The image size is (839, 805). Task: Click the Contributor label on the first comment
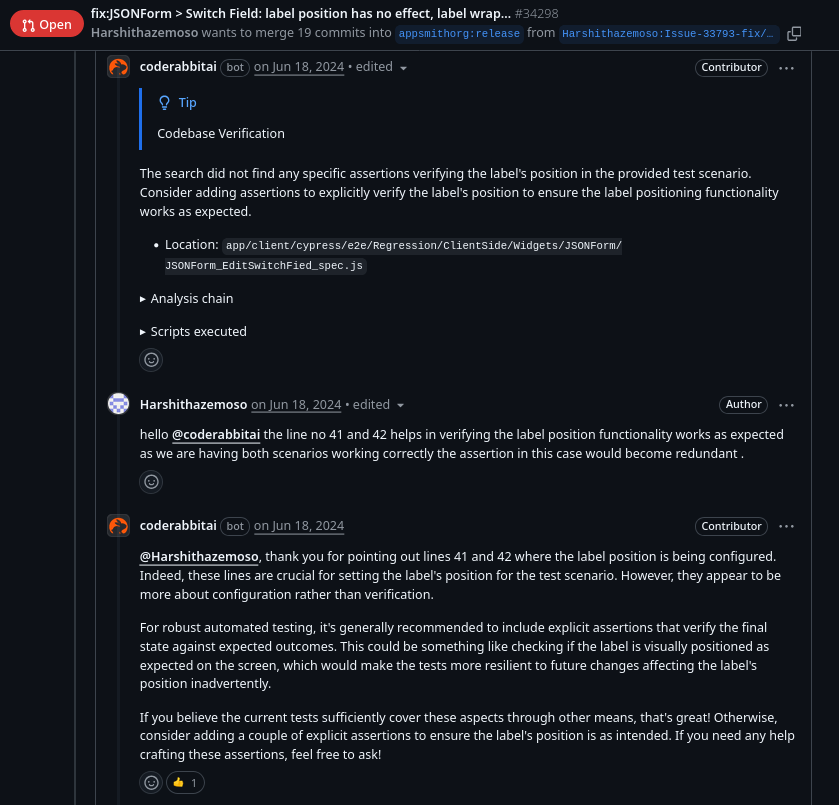click(x=731, y=67)
